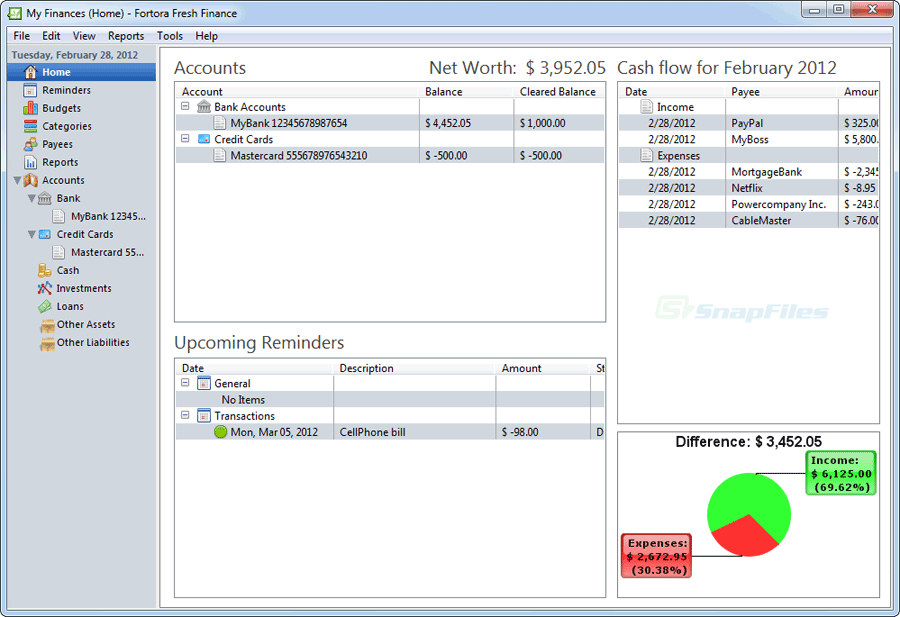Open the View menu

(x=84, y=36)
